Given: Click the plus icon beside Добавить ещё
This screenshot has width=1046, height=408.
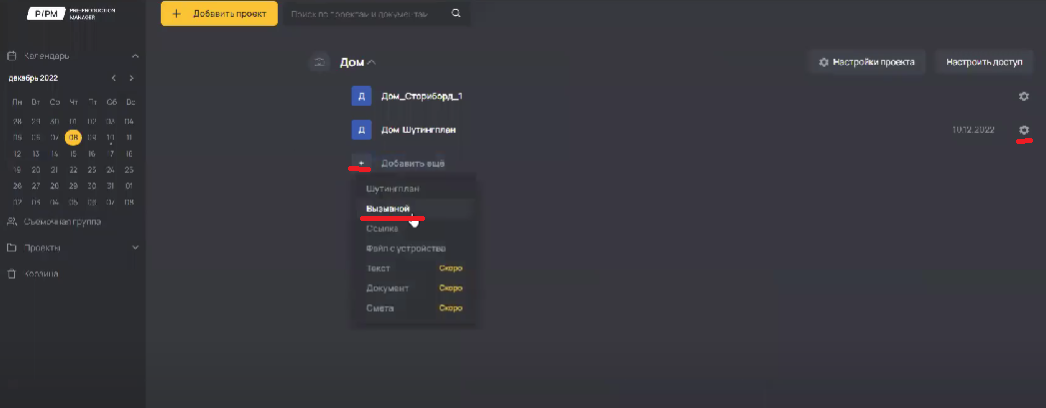Looking at the screenshot, I should (362, 163).
